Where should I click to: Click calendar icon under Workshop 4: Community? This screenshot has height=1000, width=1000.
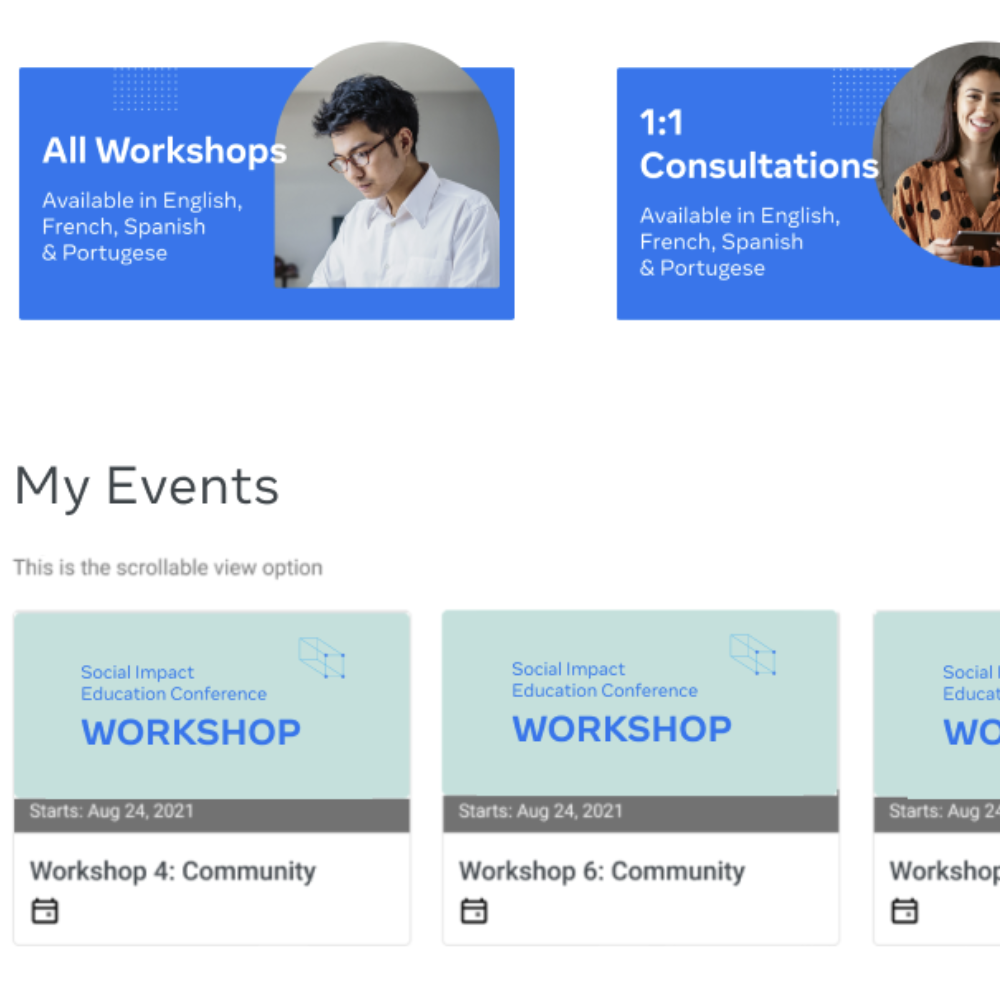click(45, 911)
